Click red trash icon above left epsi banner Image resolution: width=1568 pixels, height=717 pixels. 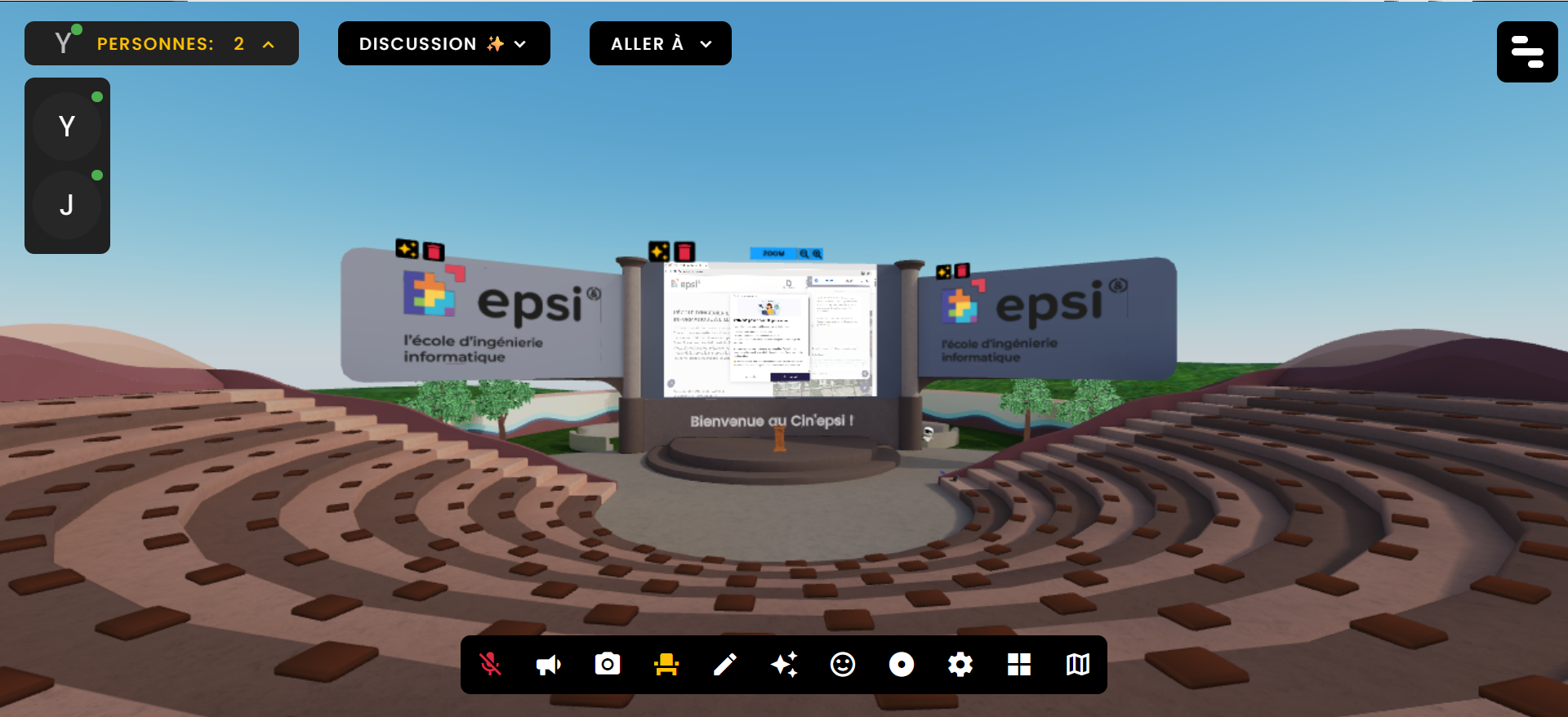point(434,251)
